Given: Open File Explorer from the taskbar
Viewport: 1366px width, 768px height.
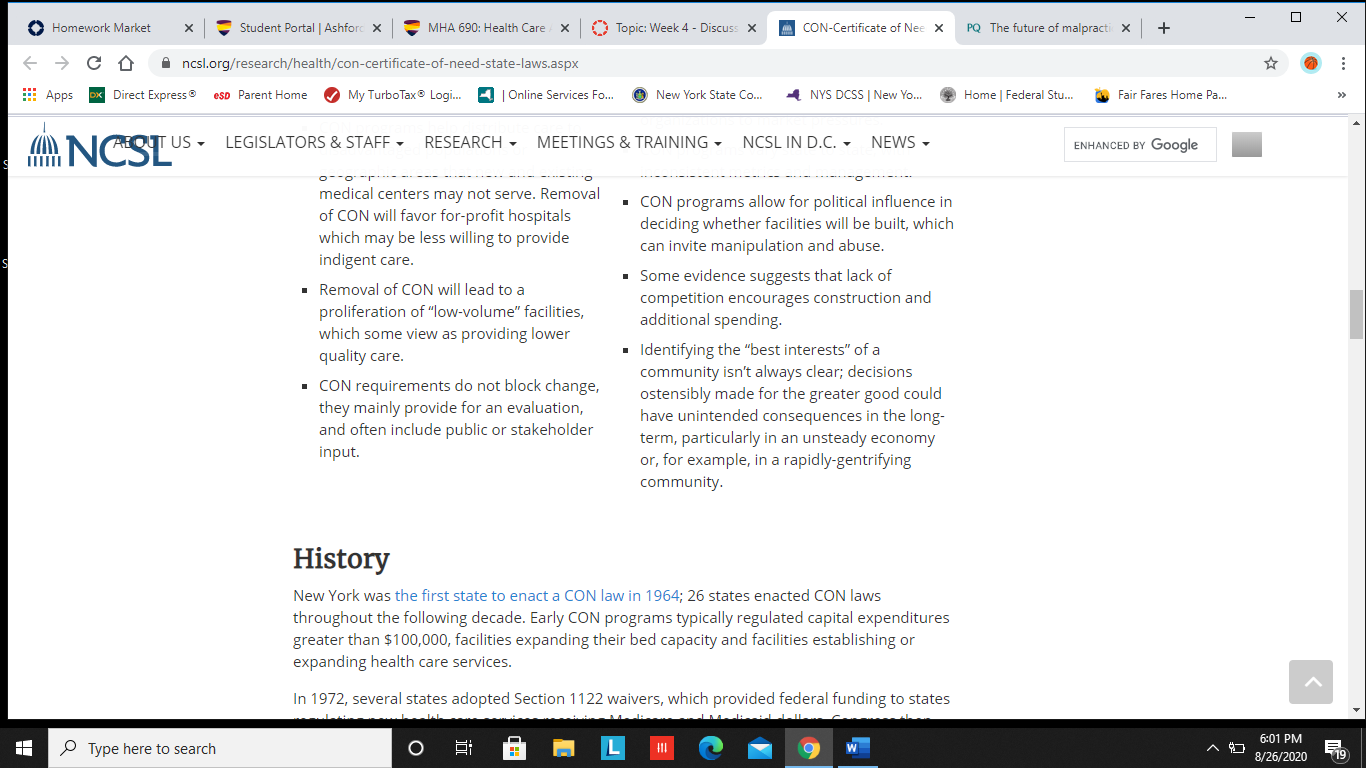Looking at the screenshot, I should (x=563, y=748).
